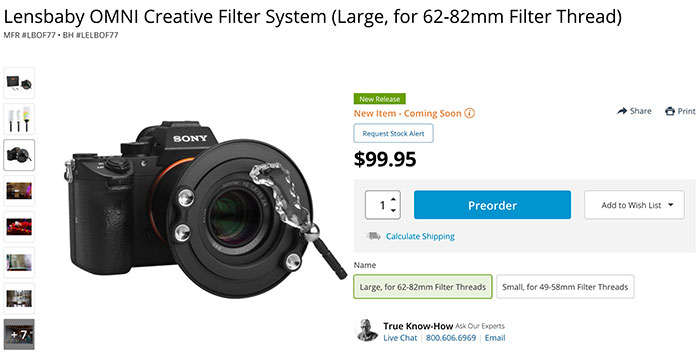
Task: Open the Calculate Shipping link
Action: (x=420, y=236)
